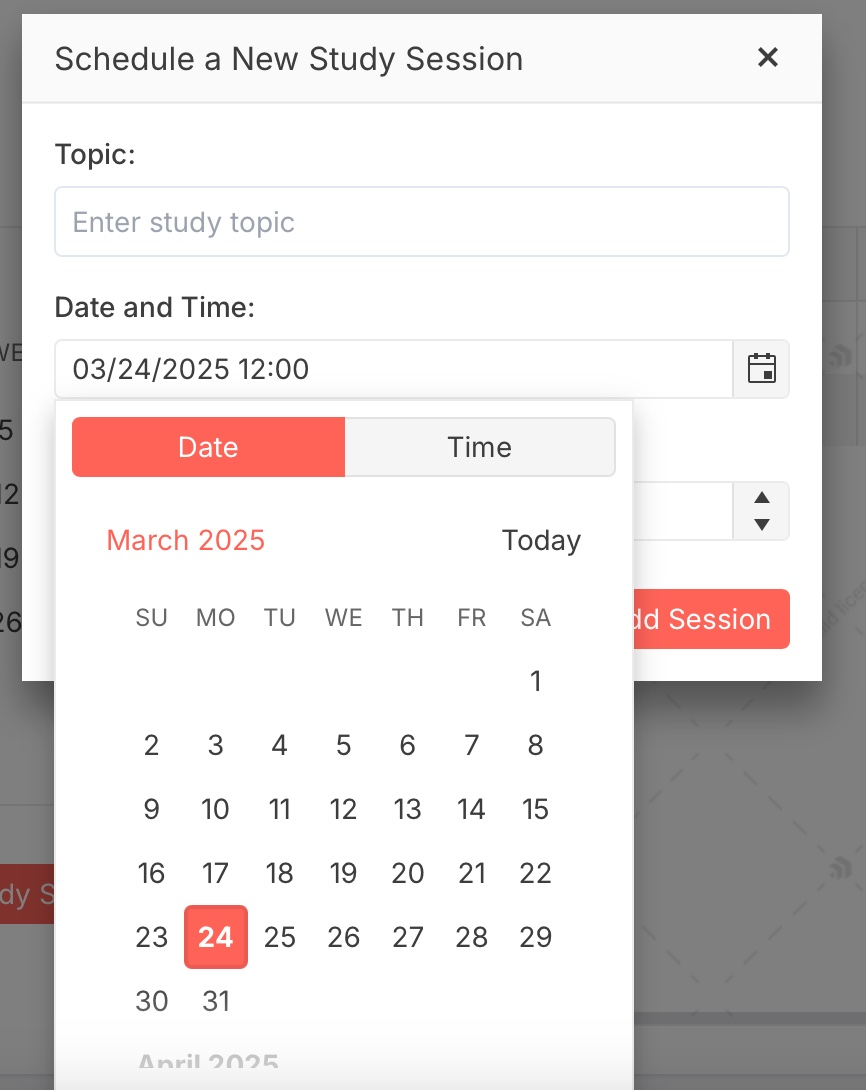Viewport: 866px width, 1090px height.
Task: Jump to Today in the calendar
Action: (541, 540)
